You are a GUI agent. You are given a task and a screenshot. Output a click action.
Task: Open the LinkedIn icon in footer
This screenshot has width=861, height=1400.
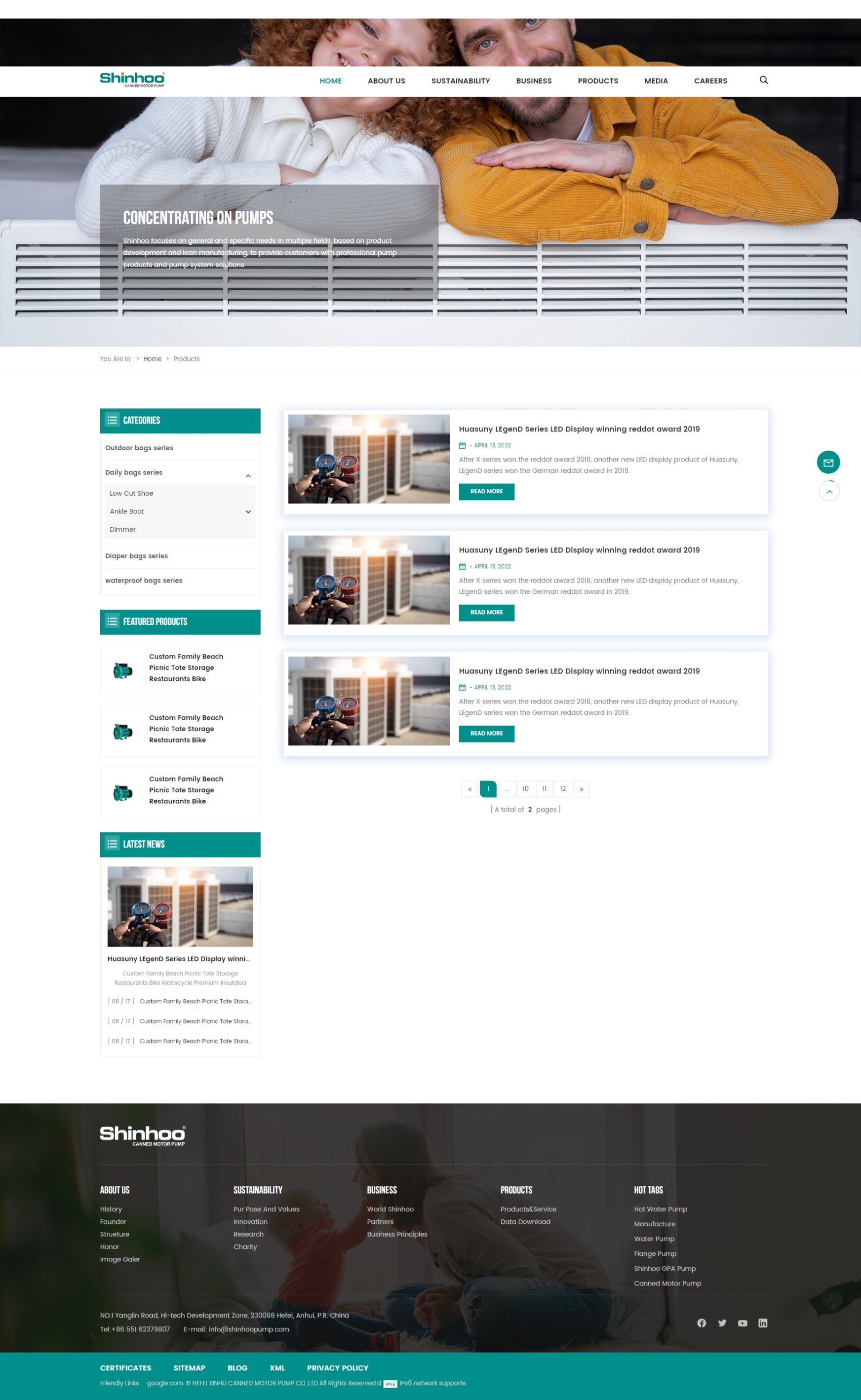pyautogui.click(x=762, y=1322)
